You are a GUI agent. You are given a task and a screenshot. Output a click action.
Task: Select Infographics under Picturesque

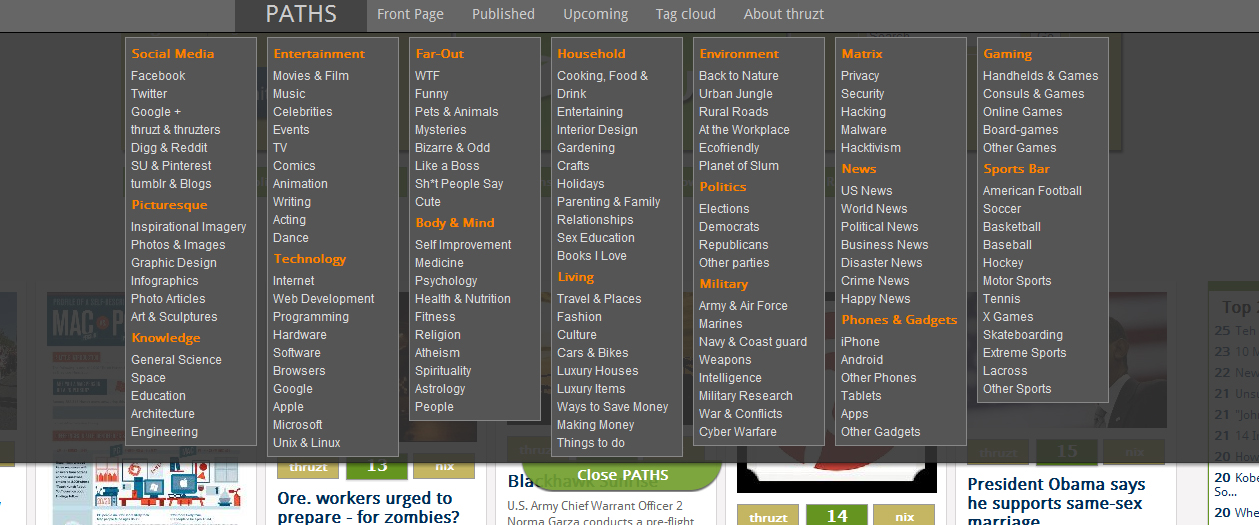click(x=165, y=281)
